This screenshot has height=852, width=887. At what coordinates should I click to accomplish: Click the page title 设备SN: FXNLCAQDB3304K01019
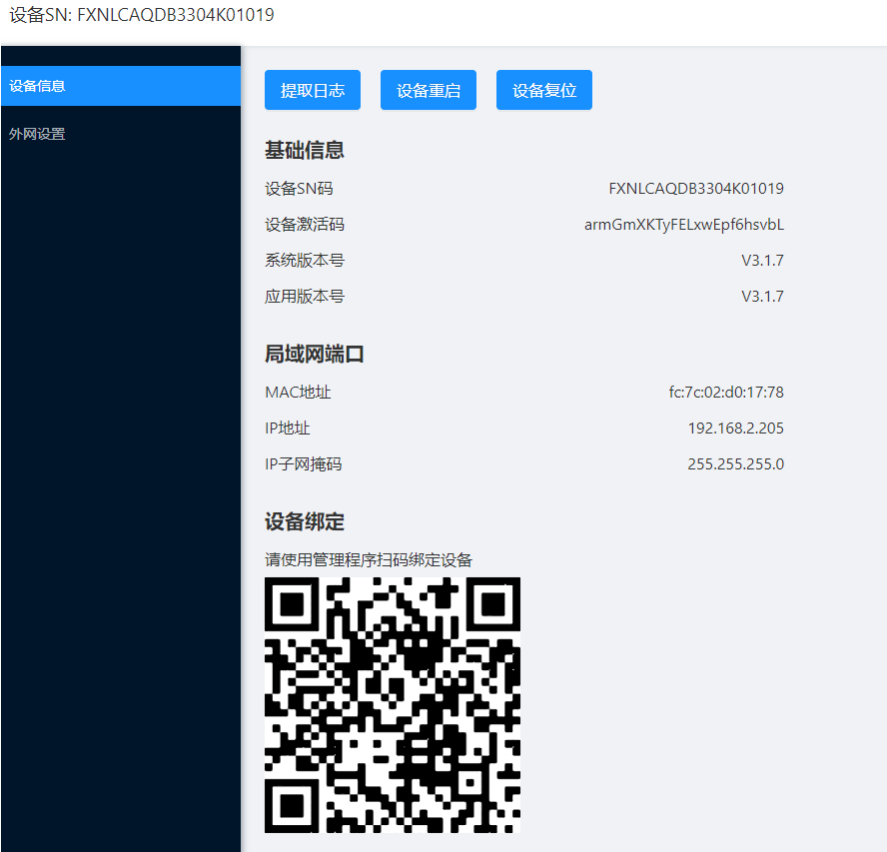tap(142, 15)
